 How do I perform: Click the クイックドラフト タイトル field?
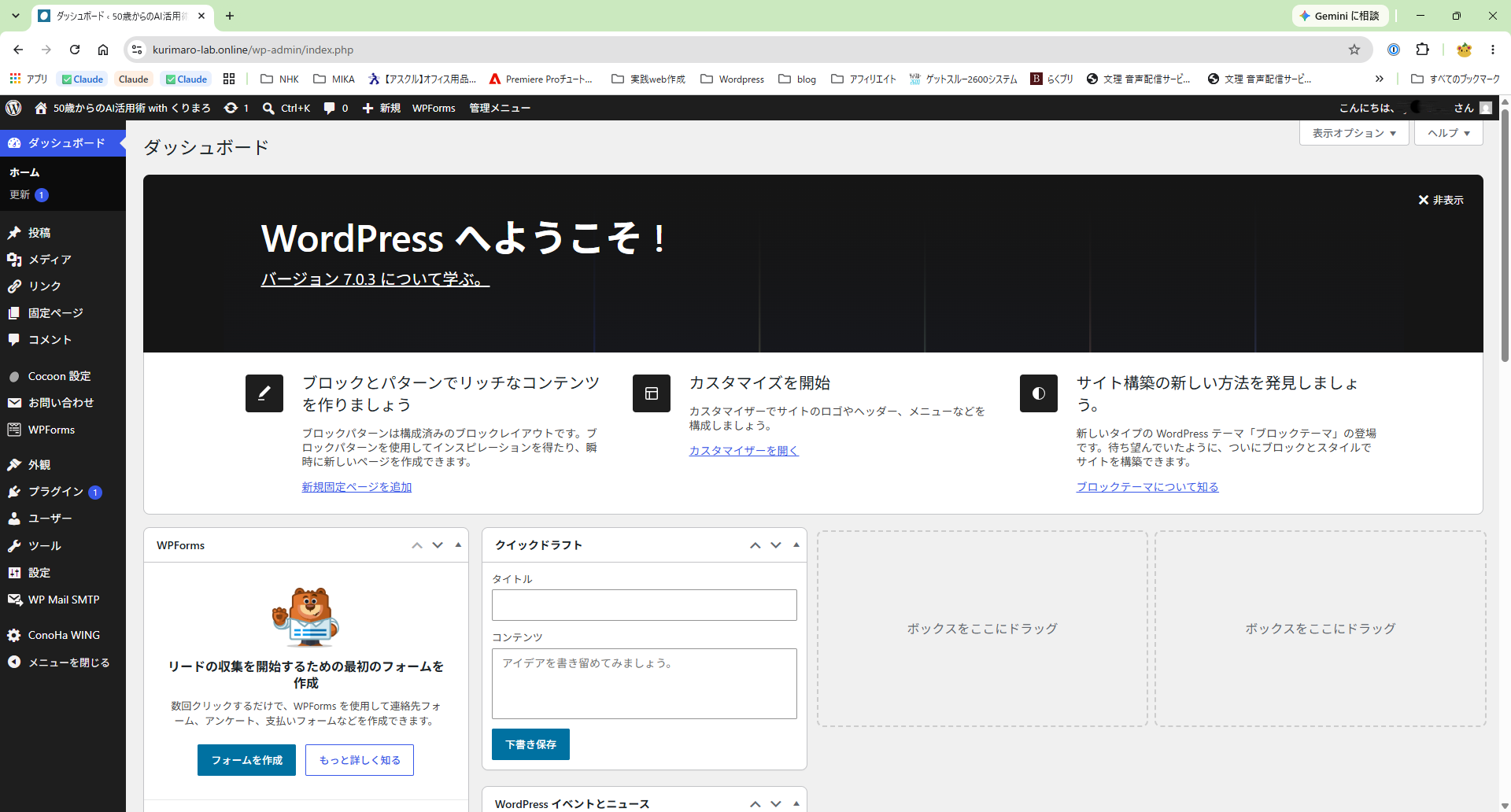645,605
